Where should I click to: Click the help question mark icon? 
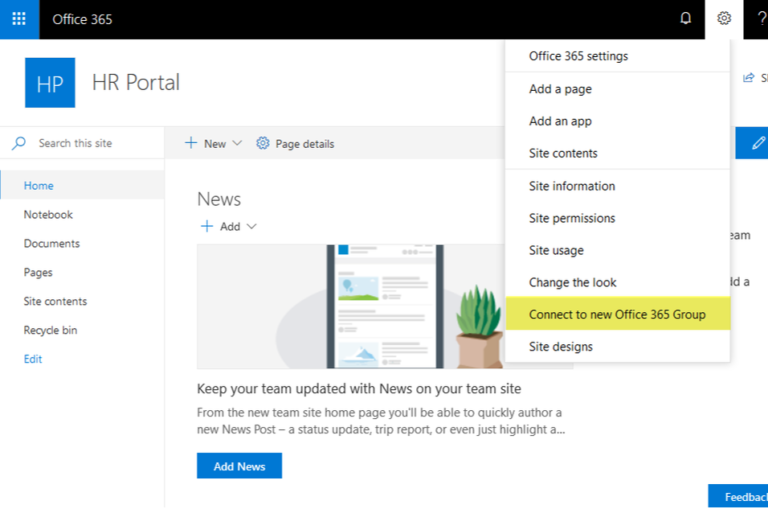(761, 19)
